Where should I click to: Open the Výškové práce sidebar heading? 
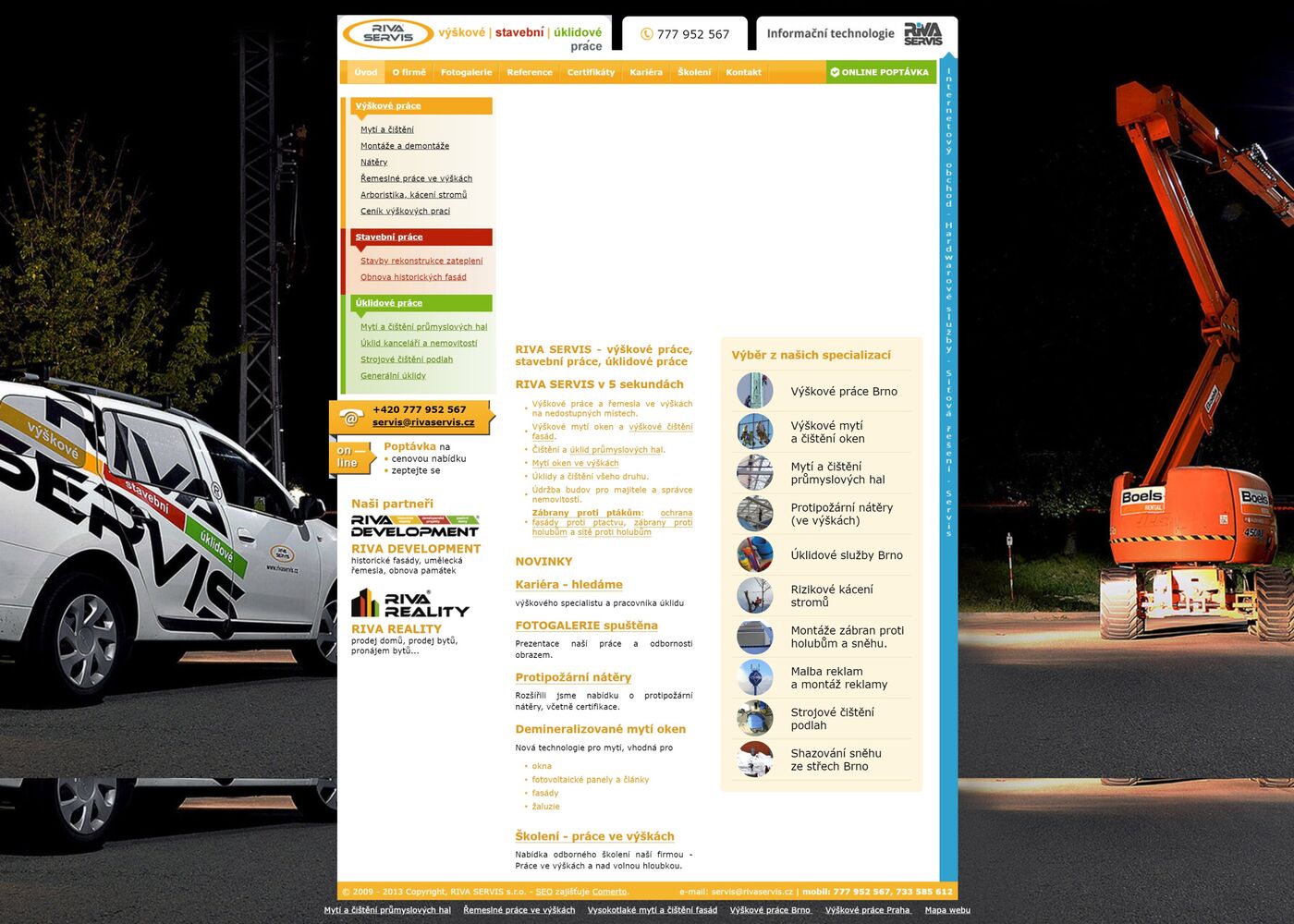pos(421,105)
